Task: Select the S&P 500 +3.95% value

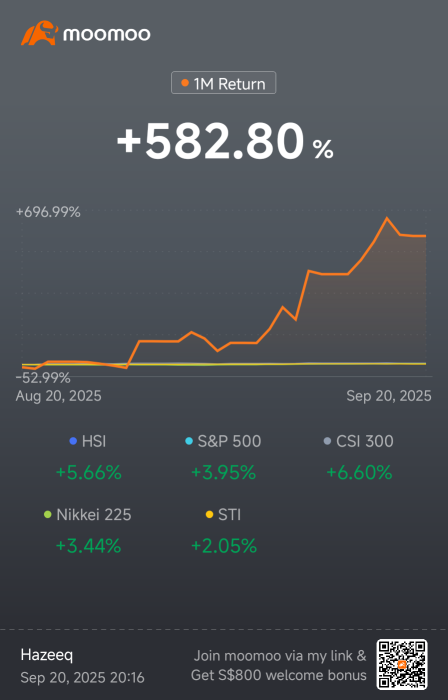Action: tap(224, 472)
